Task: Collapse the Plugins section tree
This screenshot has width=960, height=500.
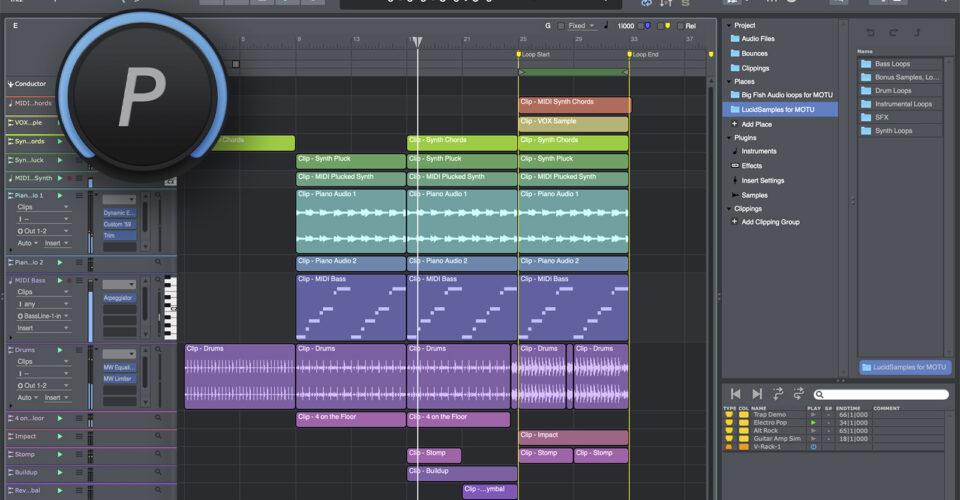Action: pyautogui.click(x=727, y=137)
